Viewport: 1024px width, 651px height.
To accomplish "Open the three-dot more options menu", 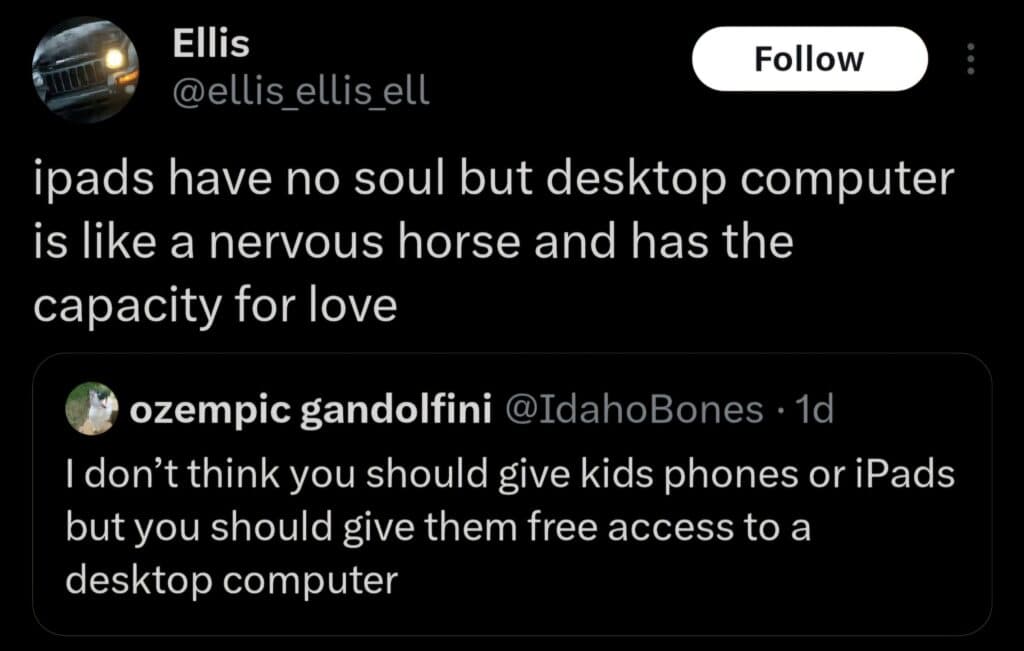I will 967,60.
